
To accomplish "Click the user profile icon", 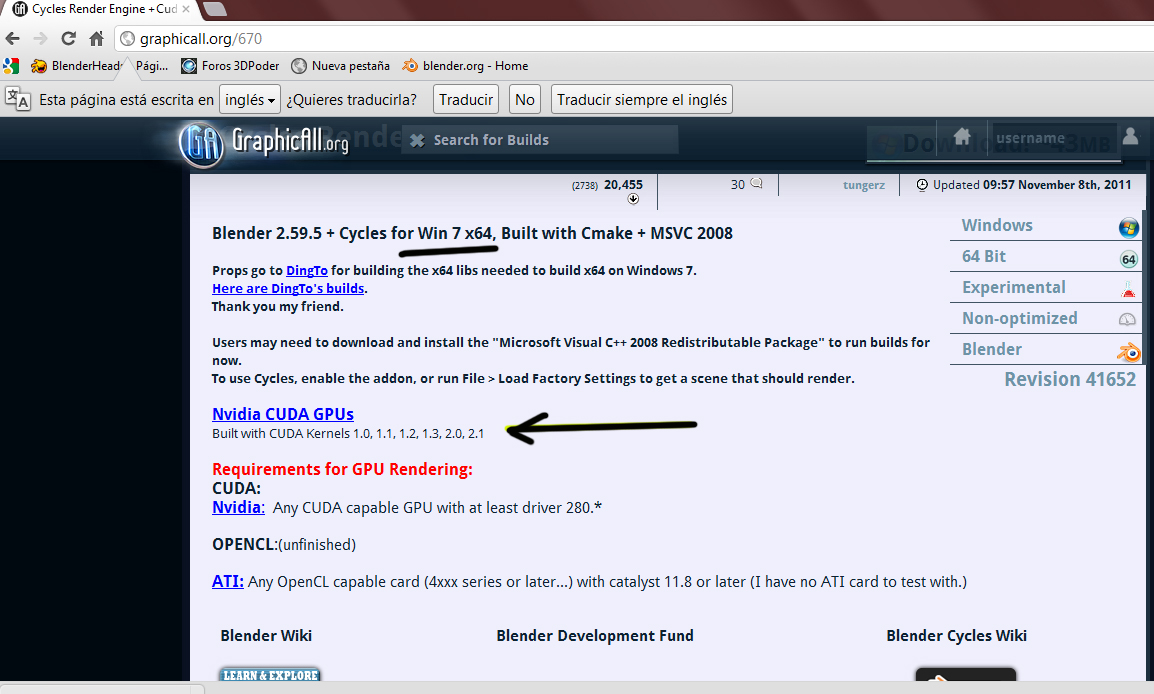I will click(x=1130, y=136).
